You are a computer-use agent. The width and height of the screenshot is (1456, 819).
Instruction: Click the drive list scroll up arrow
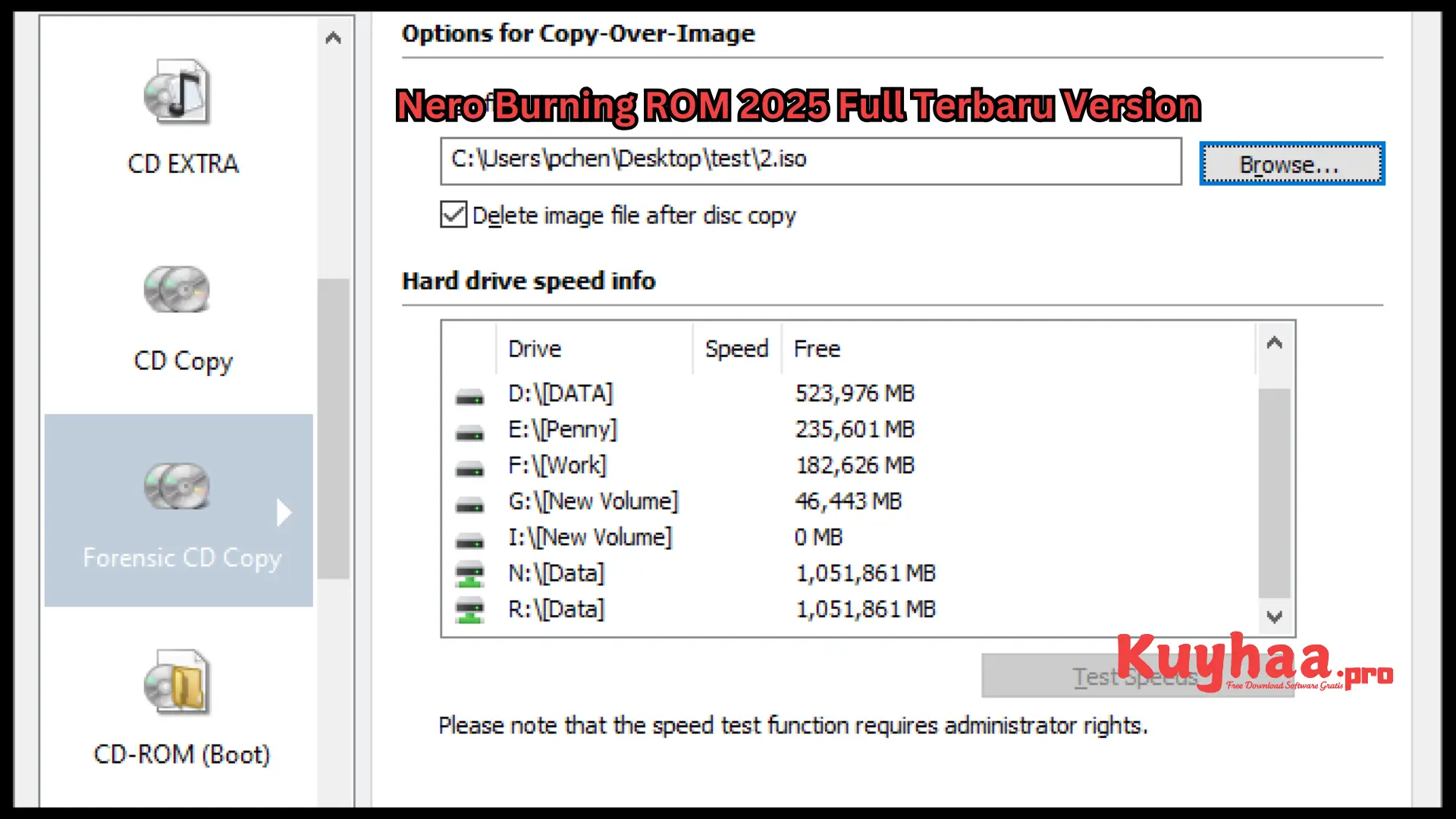(1275, 343)
